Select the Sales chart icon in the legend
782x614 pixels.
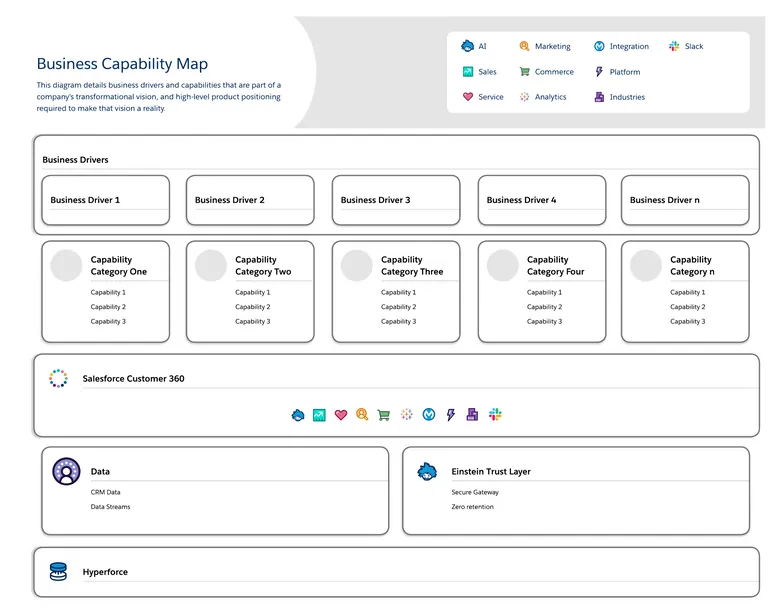[x=467, y=72]
